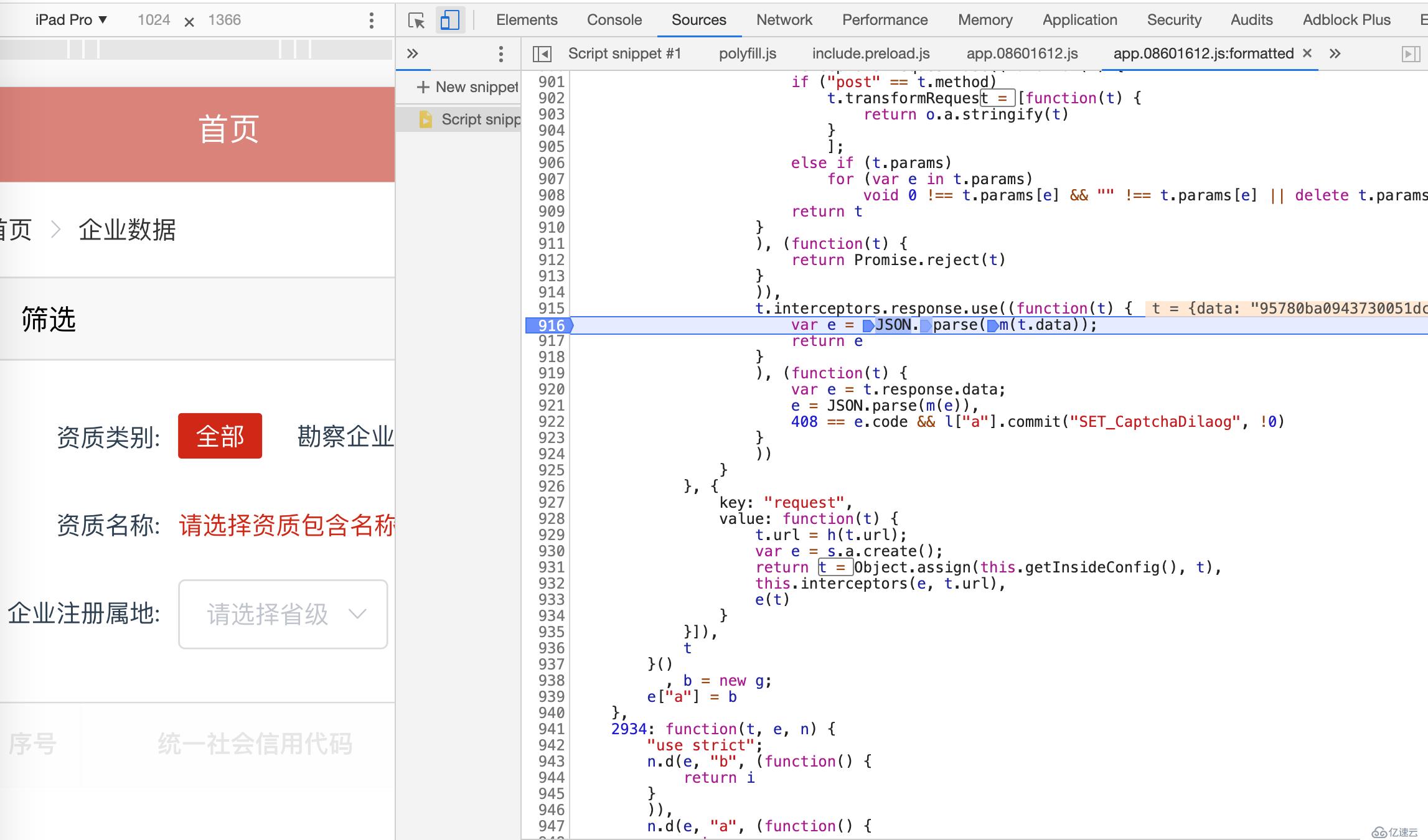Image resolution: width=1428 pixels, height=840 pixels.
Task: Click the snippet options kebab menu icon
Action: click(501, 53)
